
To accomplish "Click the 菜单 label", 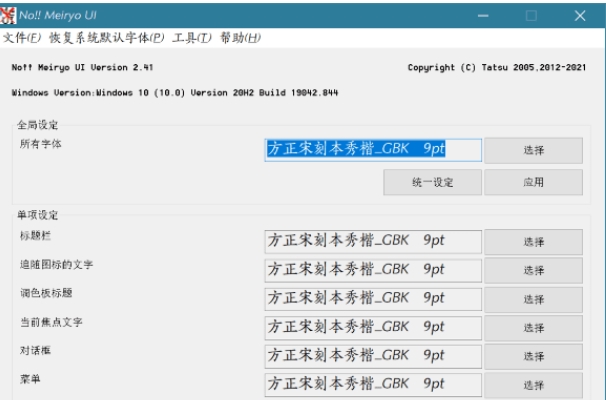I will point(30,379).
